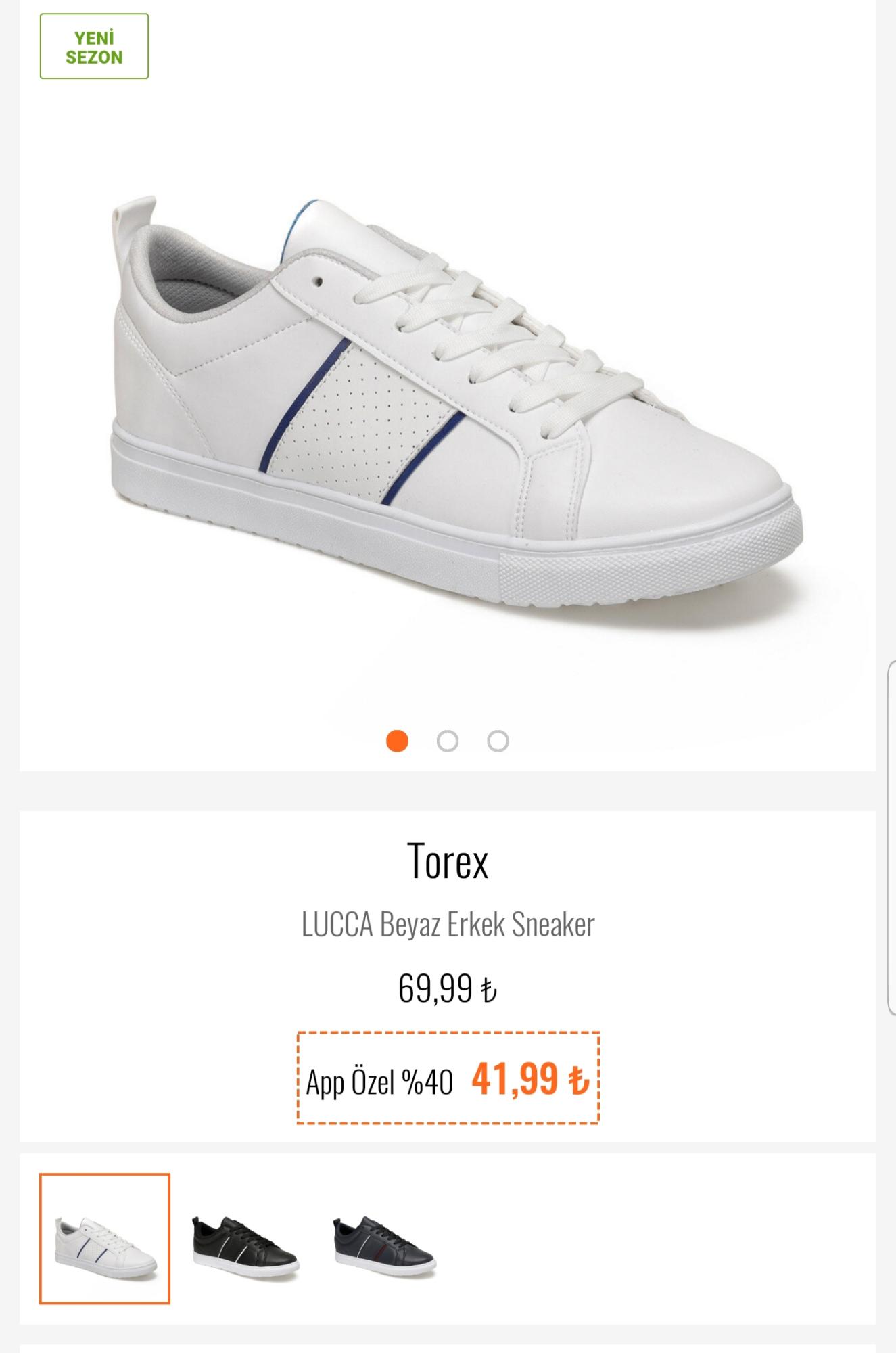Viewport: 896px width, 1353px height.
Task: Tap the lira symbol beside 41,99
Action: 579,1080
